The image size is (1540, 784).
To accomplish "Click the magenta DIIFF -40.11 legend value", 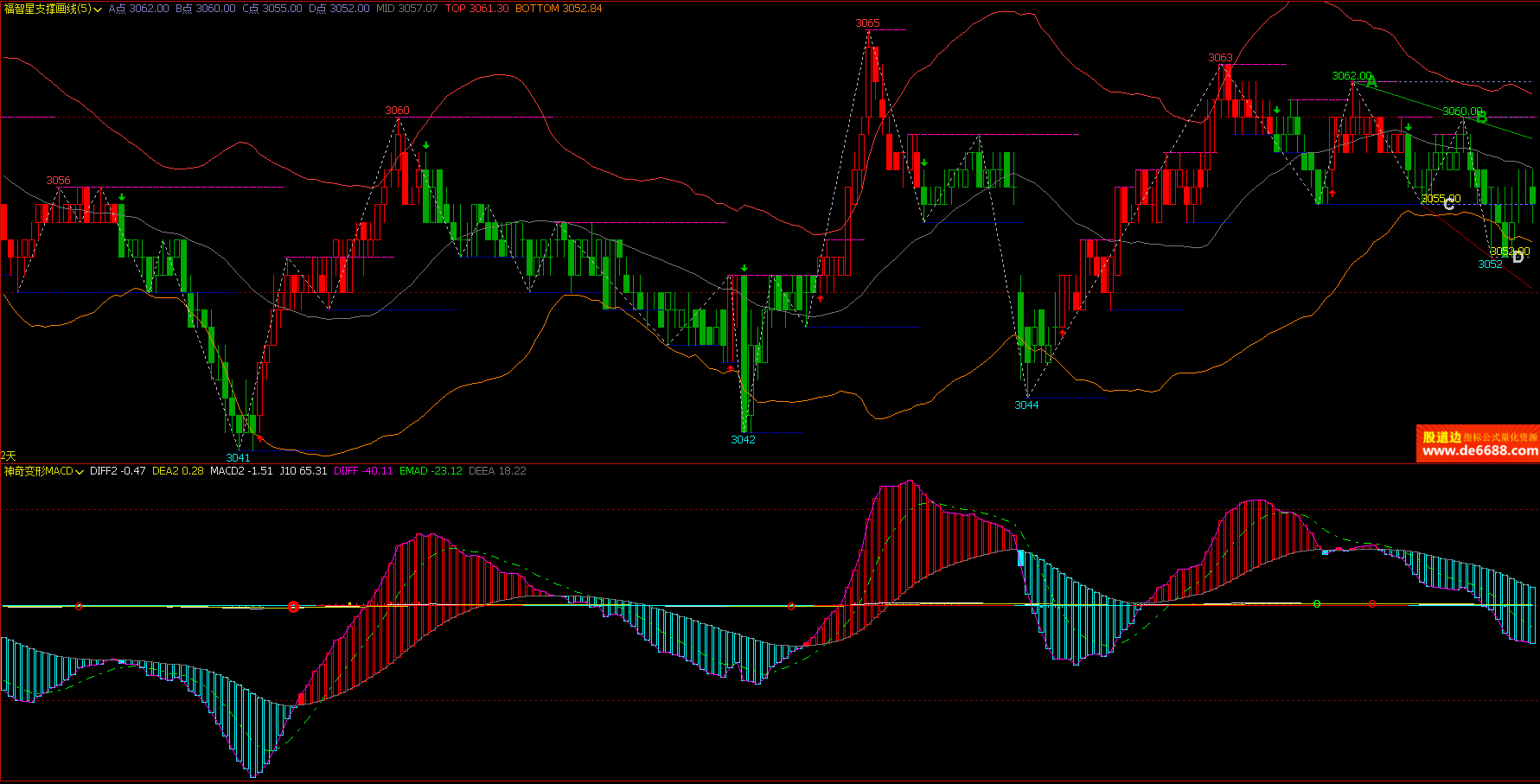I will (363, 471).
